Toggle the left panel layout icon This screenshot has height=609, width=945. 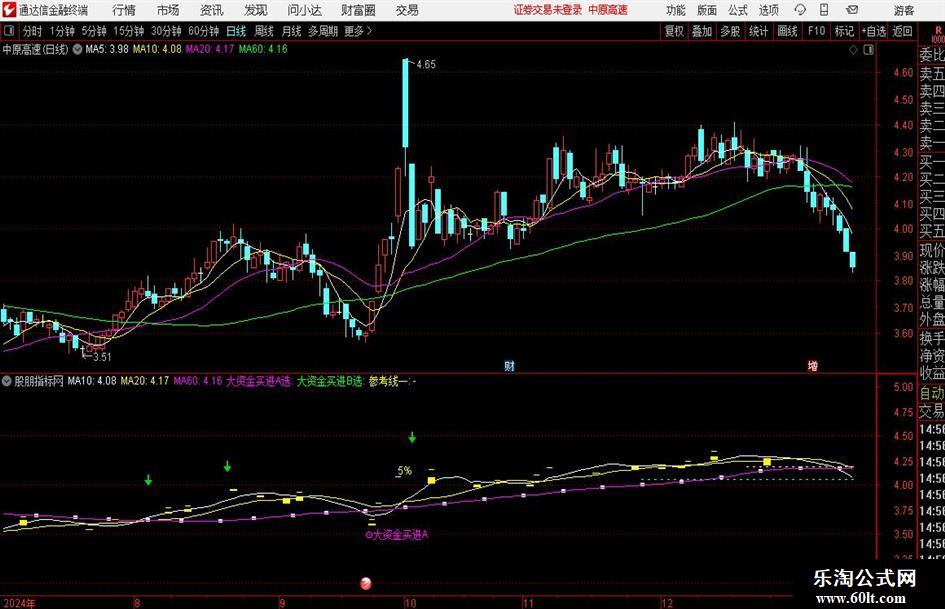click(10, 31)
